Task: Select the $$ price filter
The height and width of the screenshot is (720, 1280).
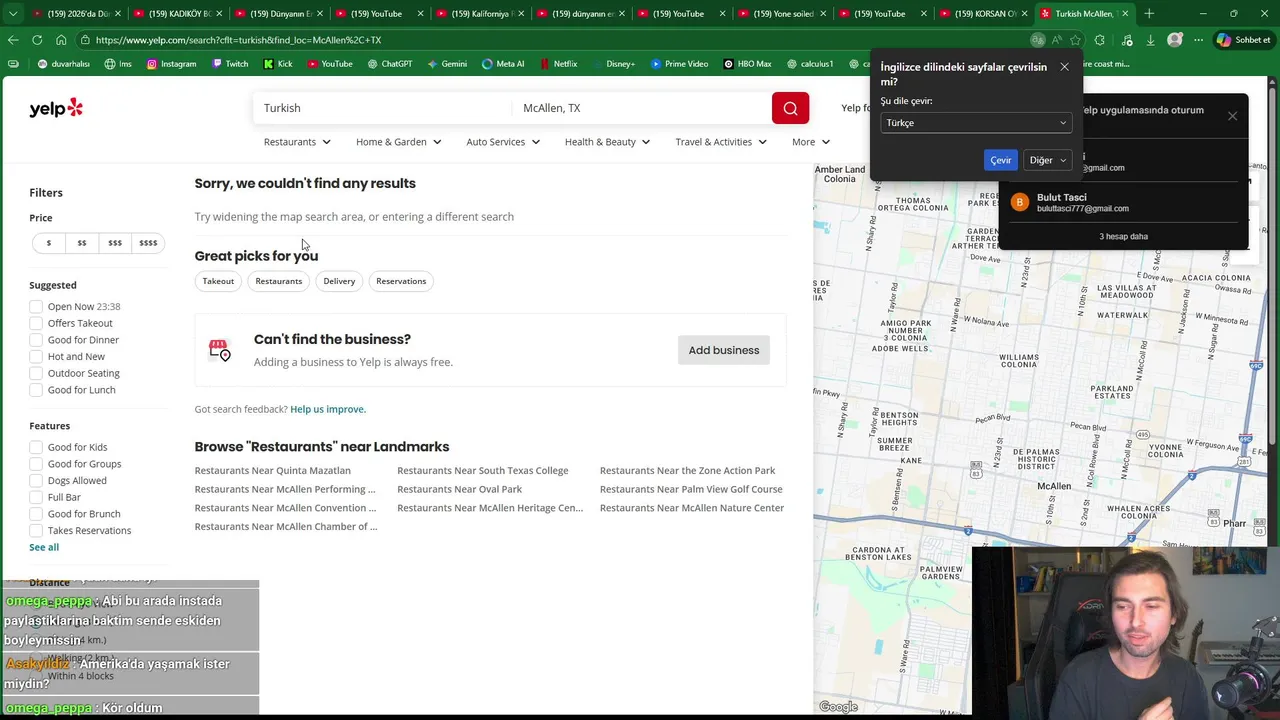Action: pyautogui.click(x=82, y=243)
